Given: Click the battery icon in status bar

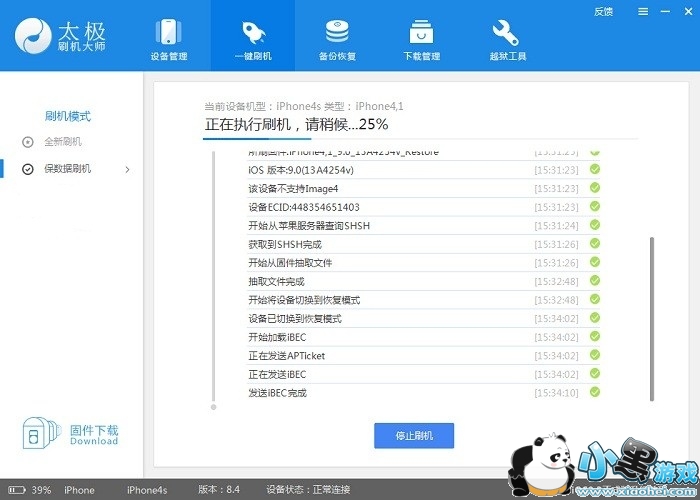Looking at the screenshot, I should [x=17, y=490].
